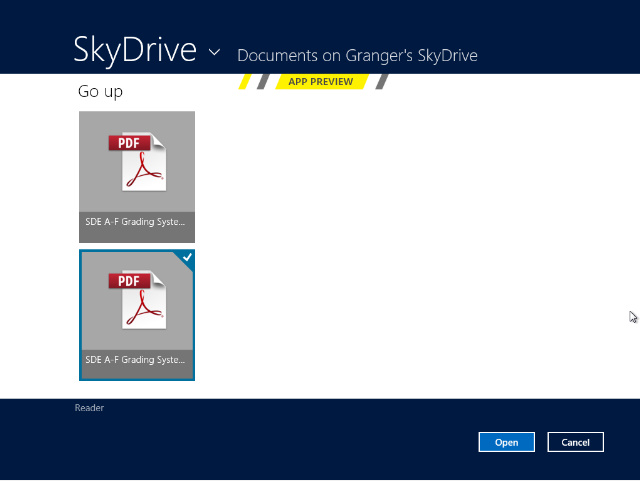Screen dimensions: 640x481
Task: Click the SkyDrive title heading
Action: click(135, 50)
